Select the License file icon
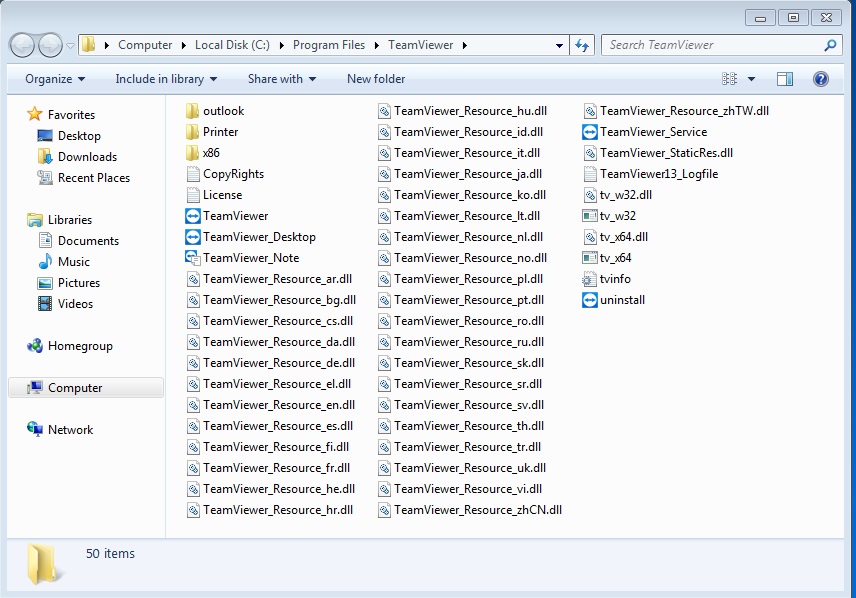 click(193, 196)
